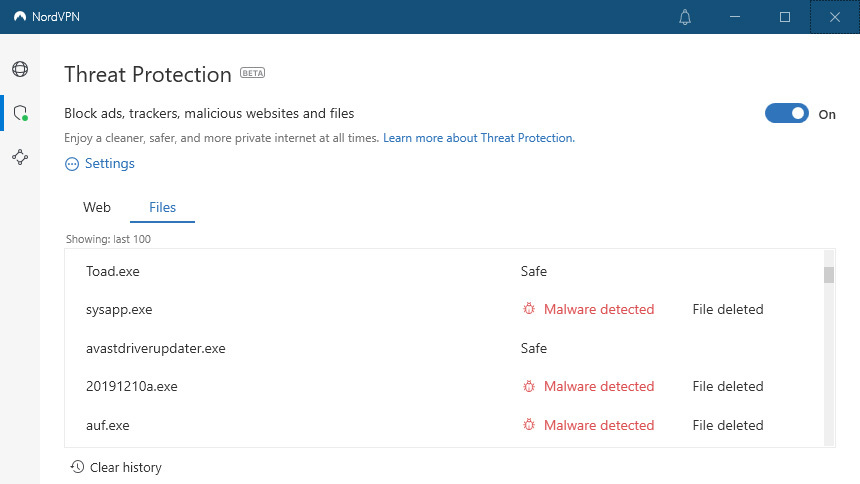Click the Settings ellipsis circle icon
Viewport: 860px width, 484px height.
point(72,164)
